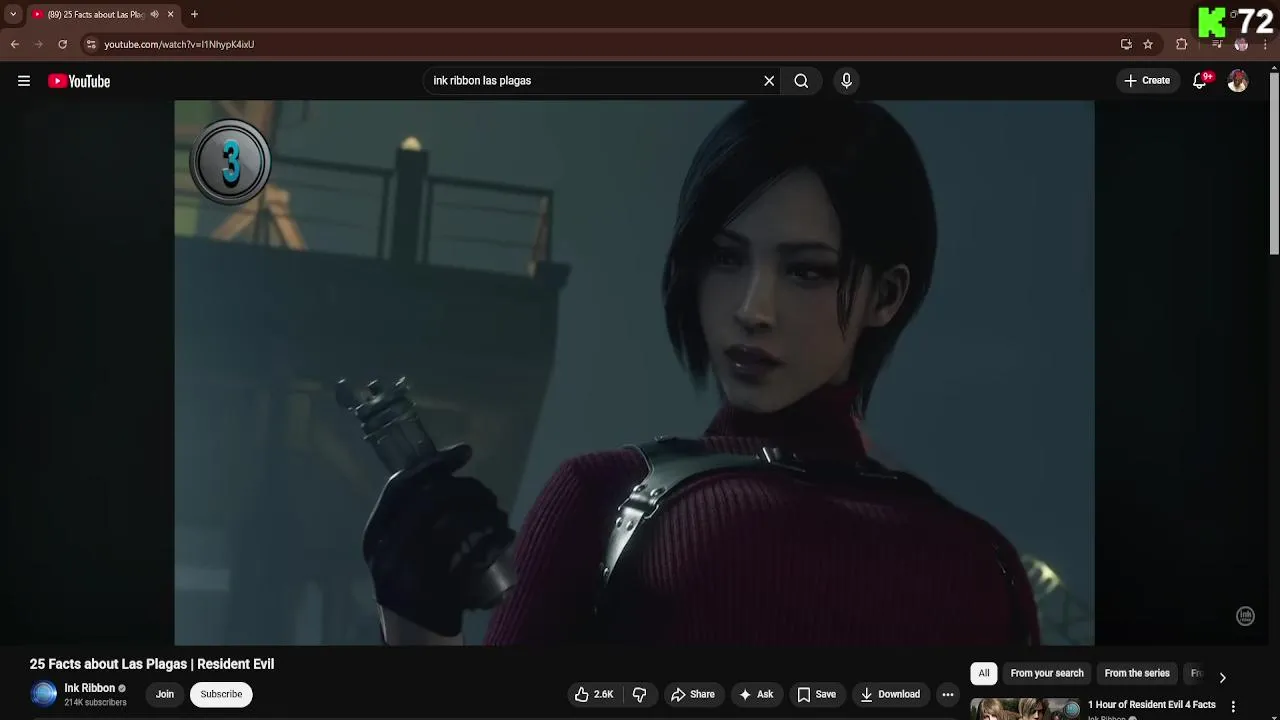Join the Ink Ribbon channel membership
Image resolution: width=1280 pixels, height=720 pixels.
pyautogui.click(x=165, y=694)
